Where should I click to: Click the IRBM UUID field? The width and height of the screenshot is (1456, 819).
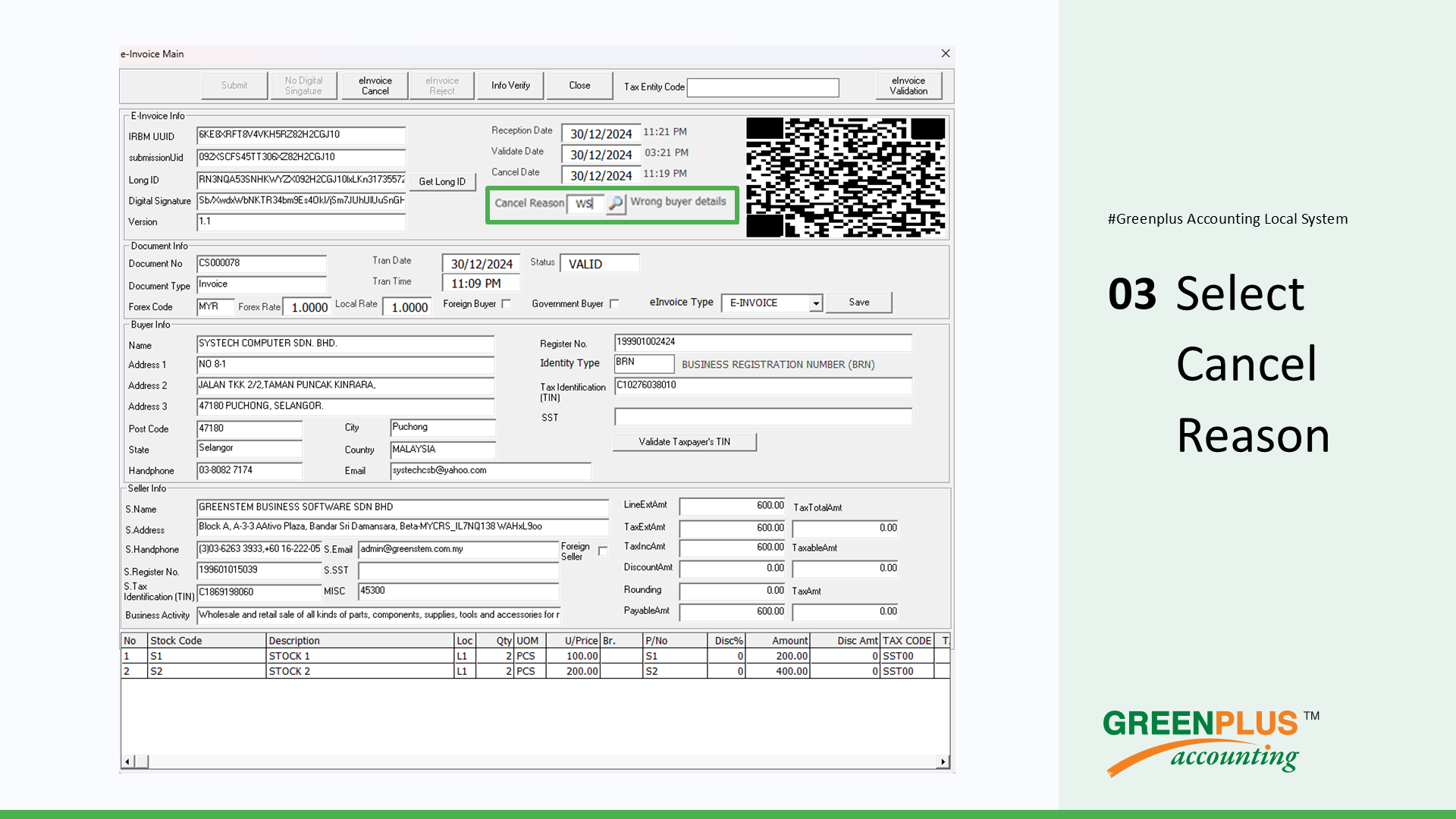click(301, 135)
